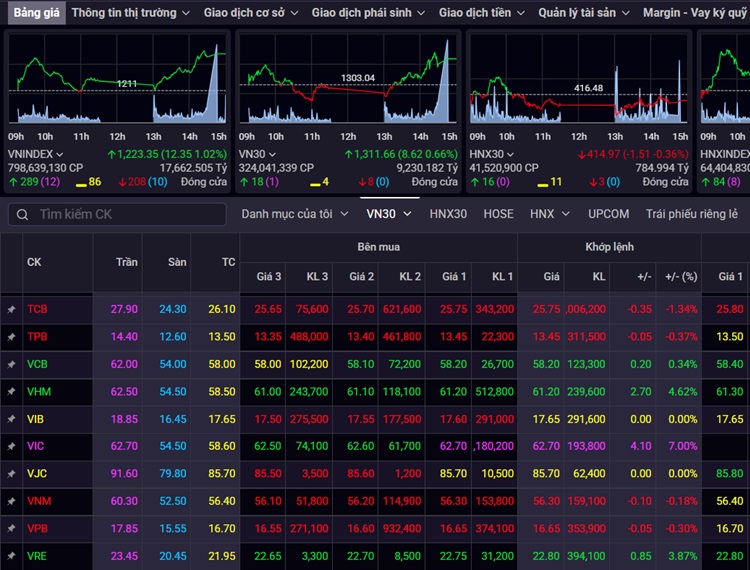Pin the TCB stock row
This screenshot has width=750, height=570.
tap(11, 309)
